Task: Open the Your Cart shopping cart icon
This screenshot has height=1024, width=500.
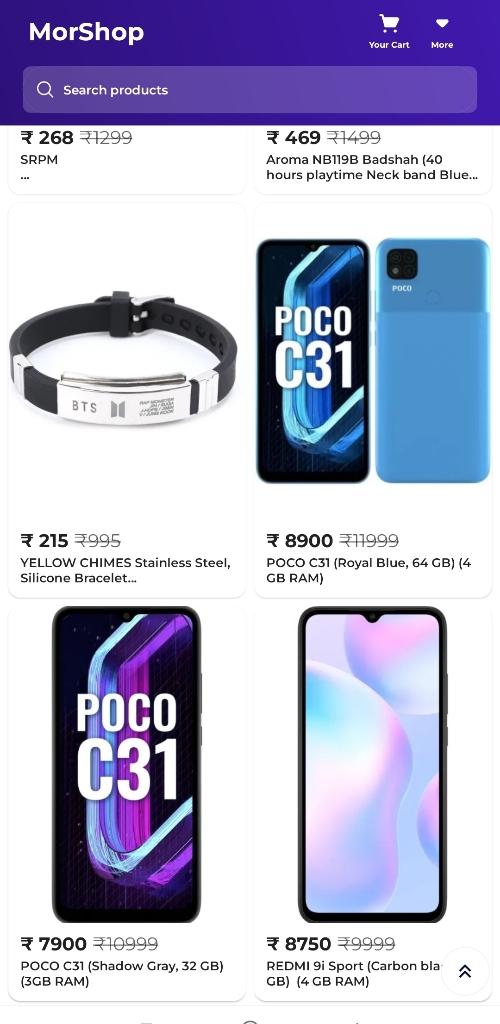Action: [x=389, y=32]
